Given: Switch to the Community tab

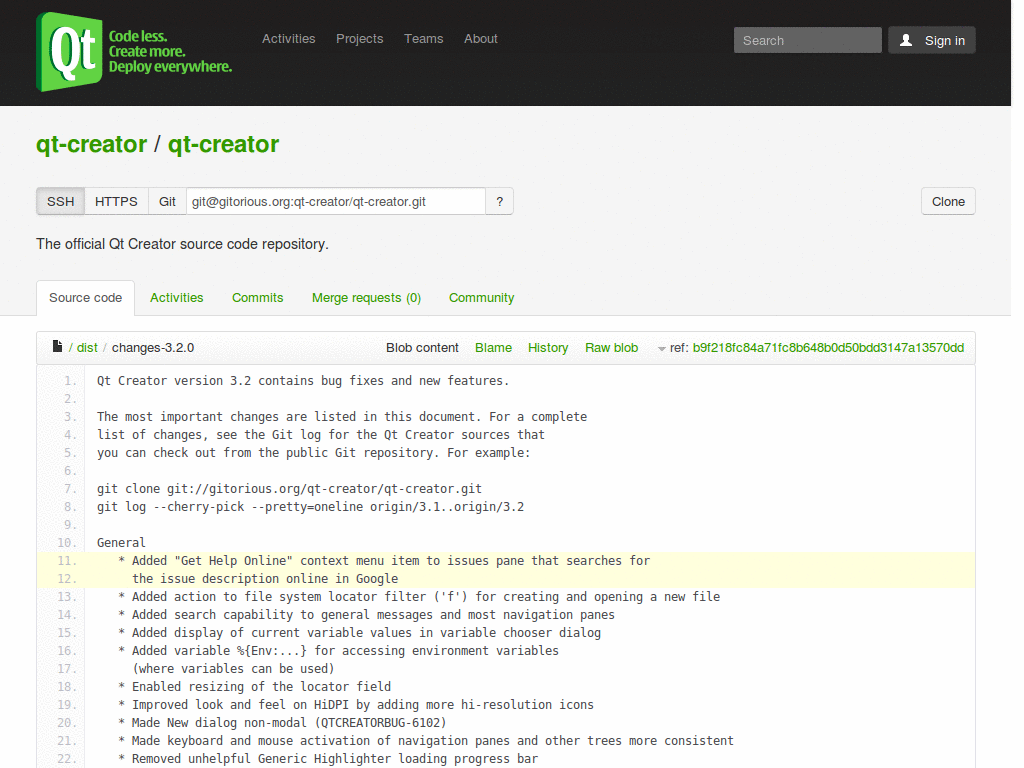Looking at the screenshot, I should tap(481, 298).
